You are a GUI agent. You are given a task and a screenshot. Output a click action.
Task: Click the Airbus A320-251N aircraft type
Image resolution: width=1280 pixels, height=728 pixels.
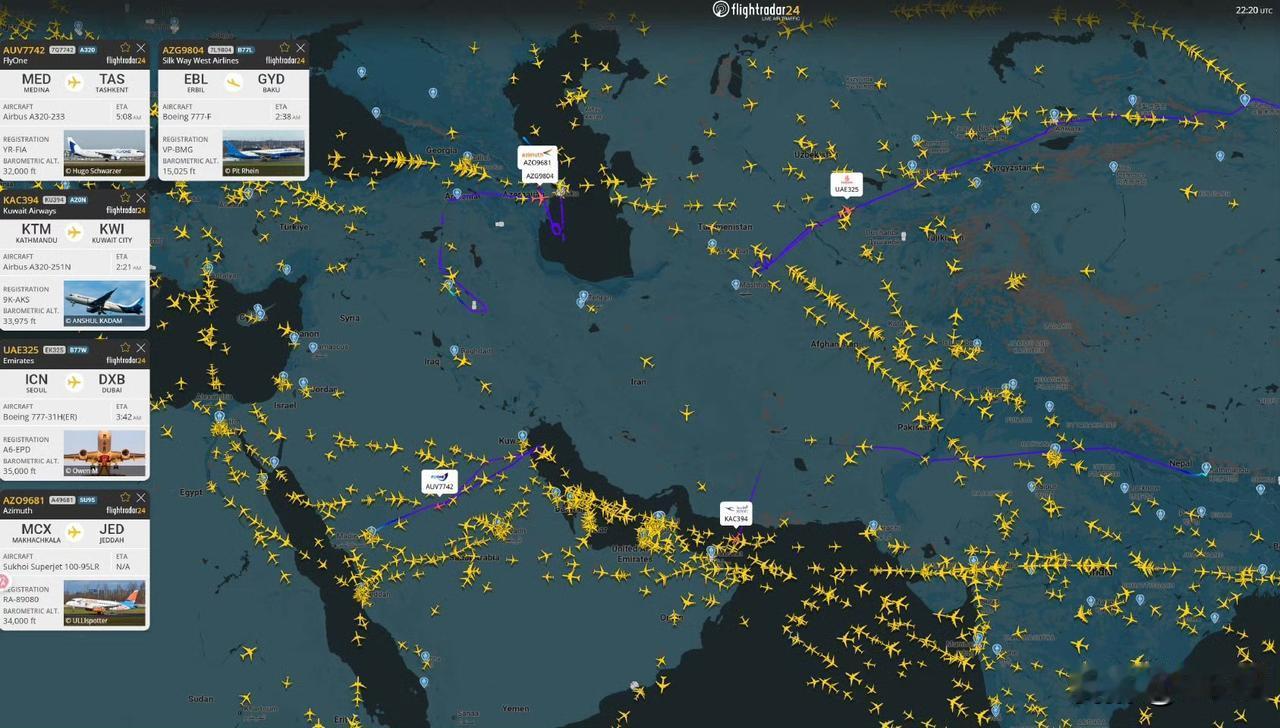(37, 267)
